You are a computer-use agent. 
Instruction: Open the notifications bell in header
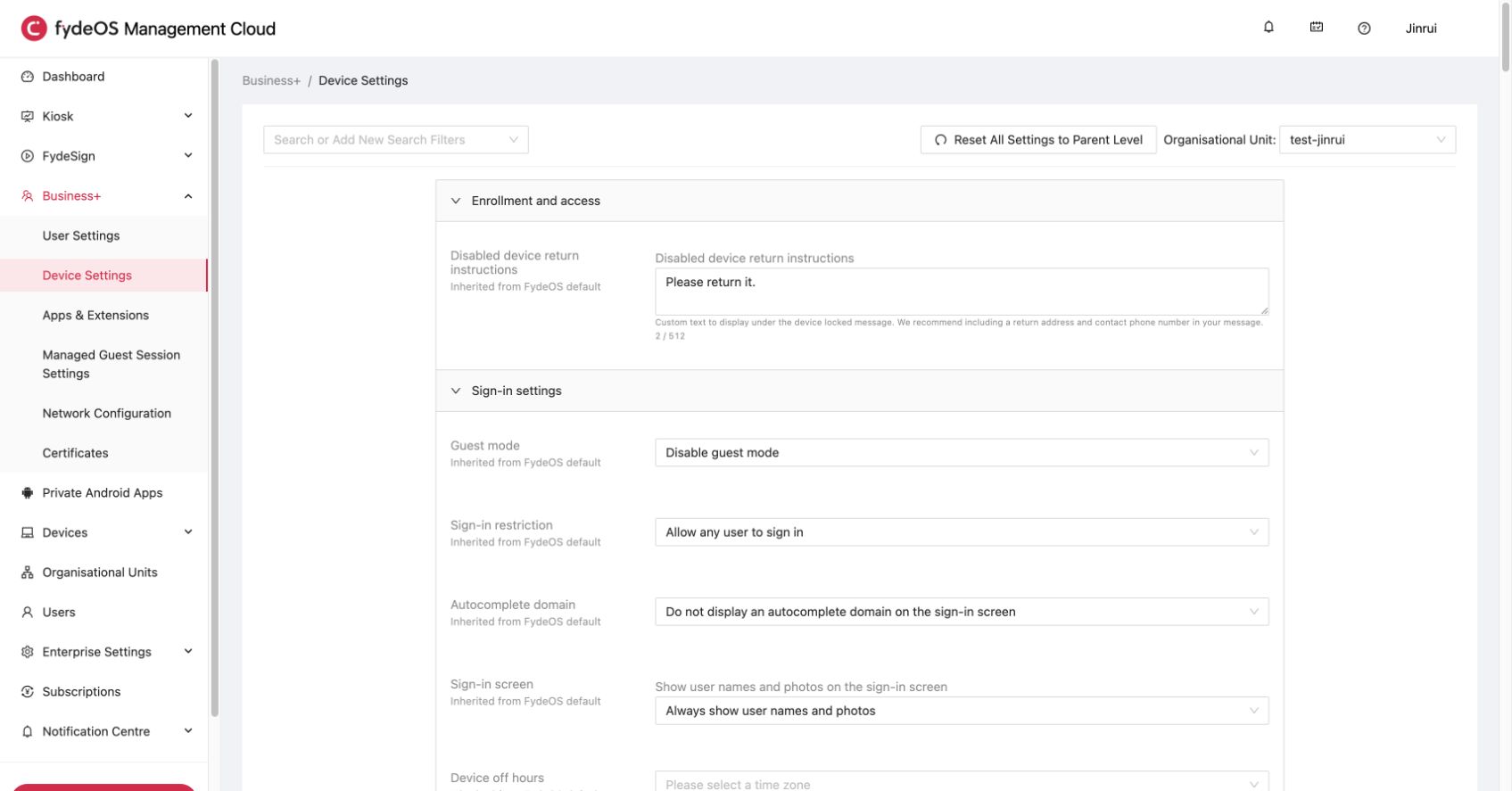point(1268,28)
